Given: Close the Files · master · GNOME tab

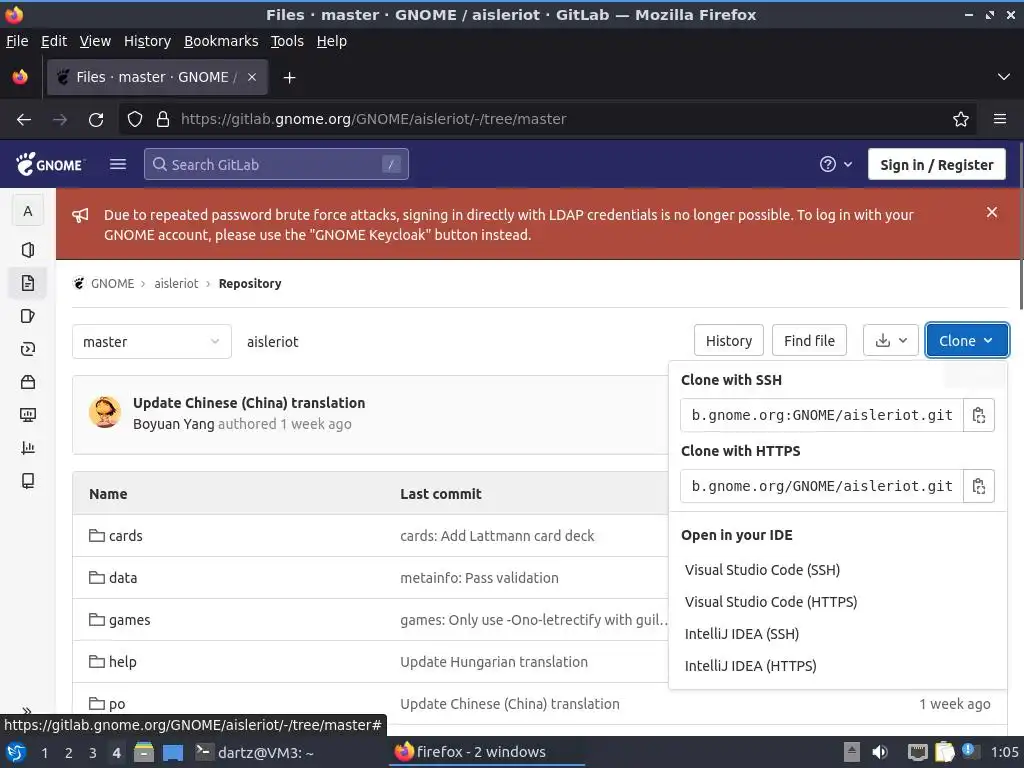Looking at the screenshot, I should click(x=251, y=77).
